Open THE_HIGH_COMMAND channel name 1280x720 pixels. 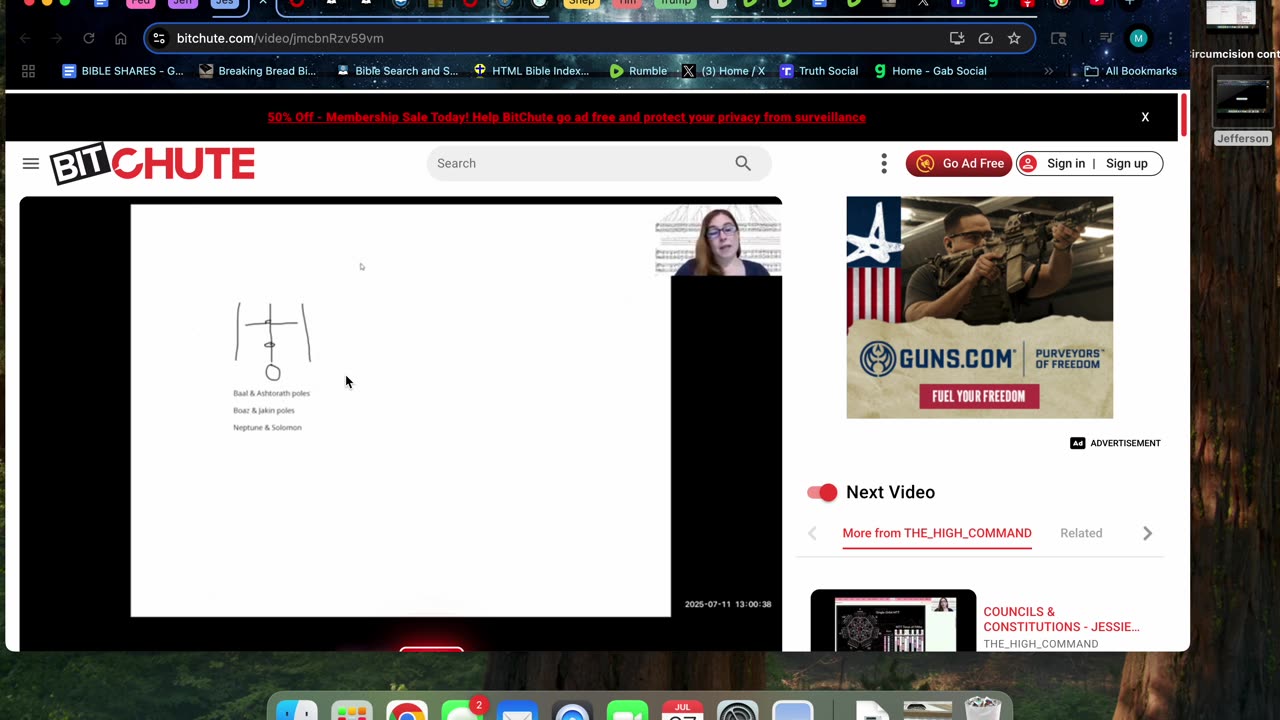[1040, 644]
